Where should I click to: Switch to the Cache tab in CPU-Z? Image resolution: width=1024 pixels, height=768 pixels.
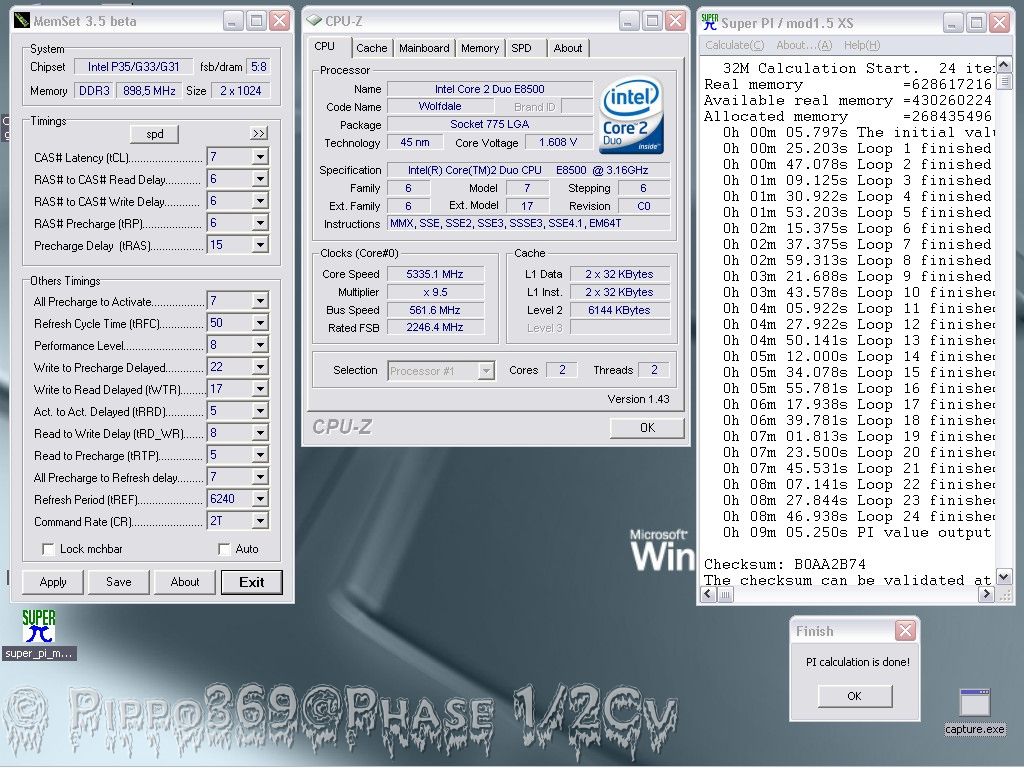[372, 48]
